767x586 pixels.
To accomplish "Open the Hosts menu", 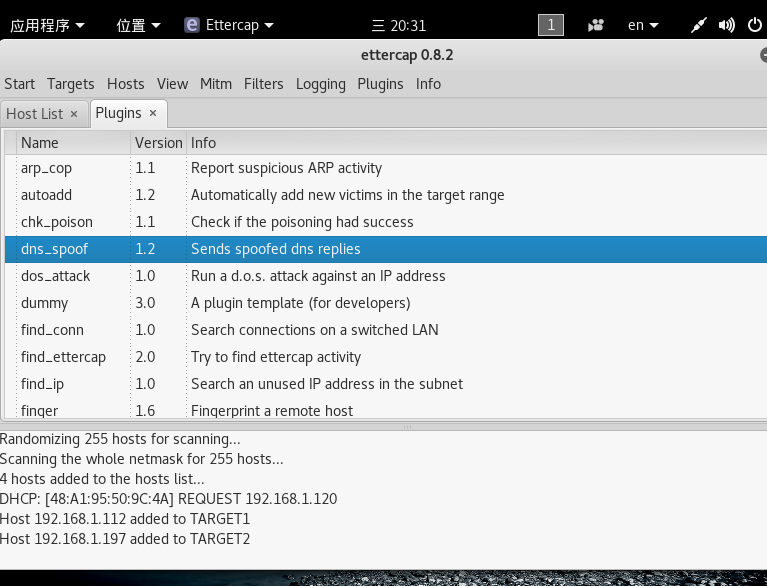I will click(x=126, y=84).
